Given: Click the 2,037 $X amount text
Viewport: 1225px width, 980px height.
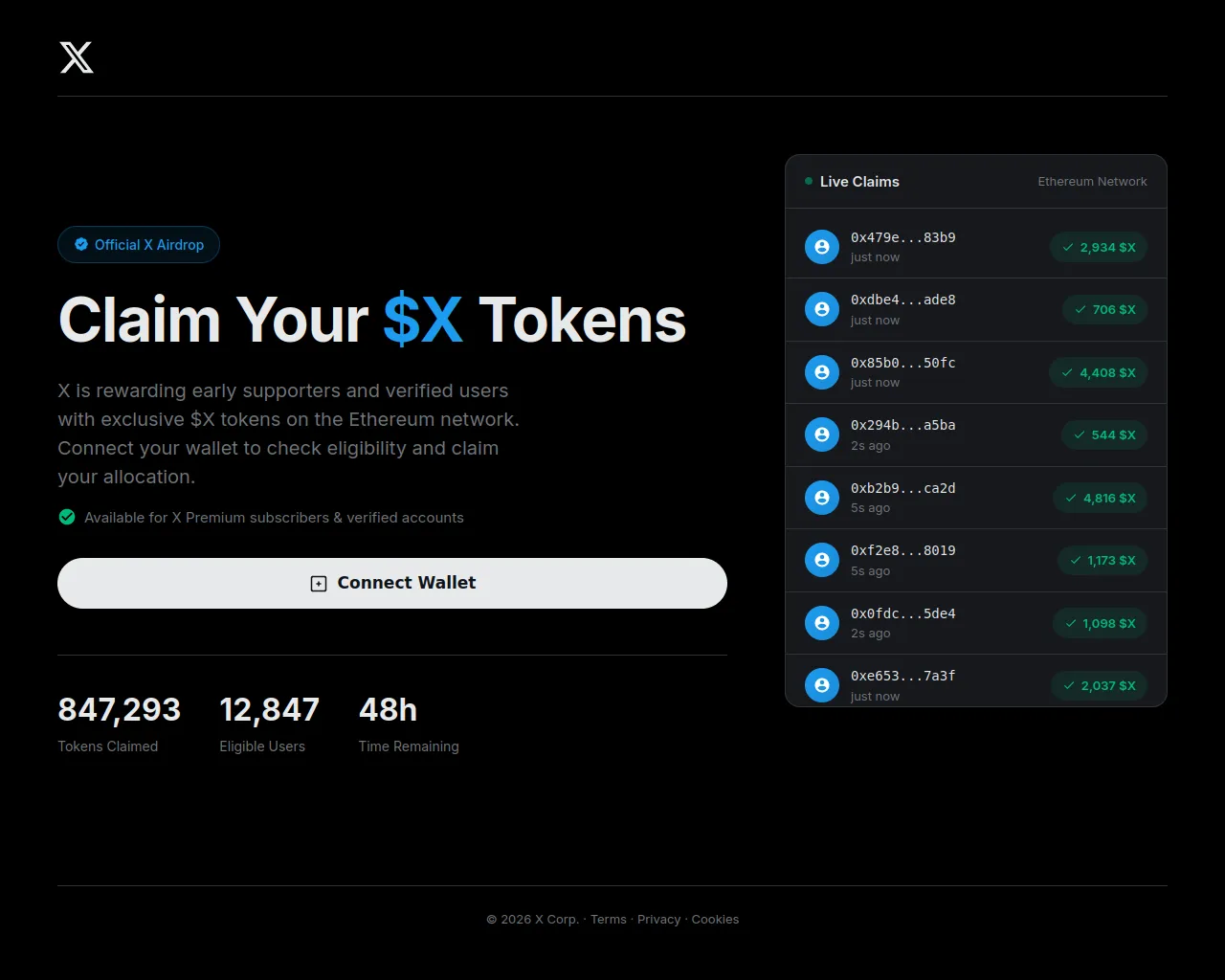Looking at the screenshot, I should [1108, 685].
